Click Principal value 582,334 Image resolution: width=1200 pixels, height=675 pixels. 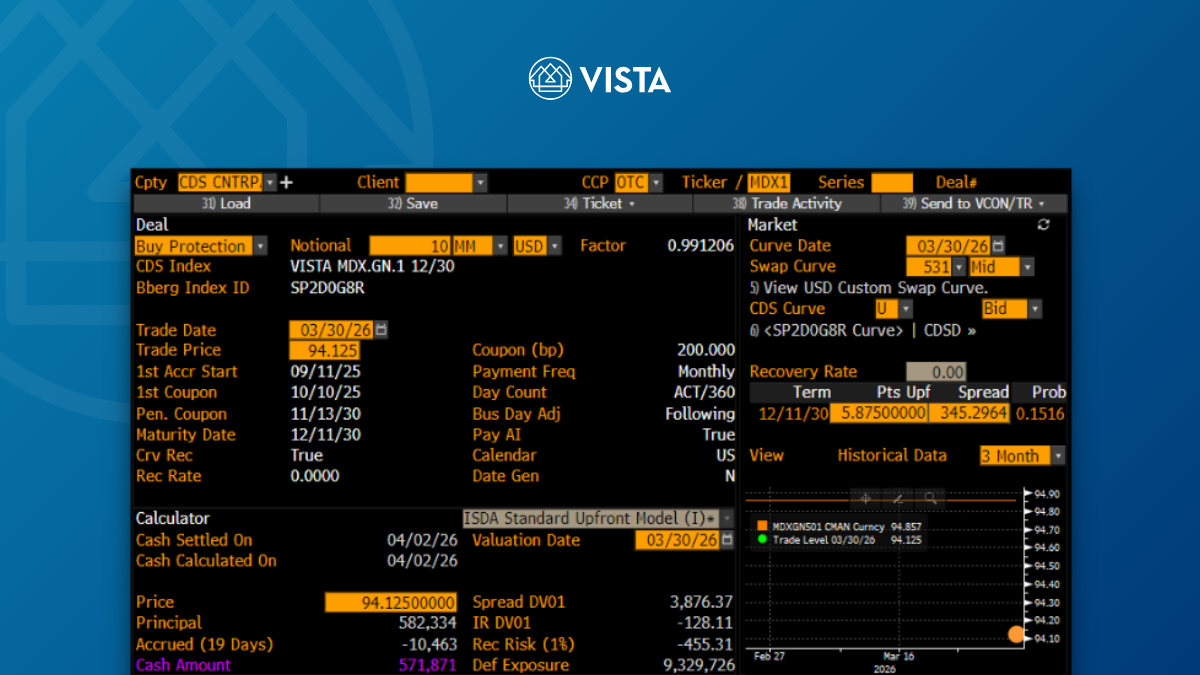(x=428, y=624)
